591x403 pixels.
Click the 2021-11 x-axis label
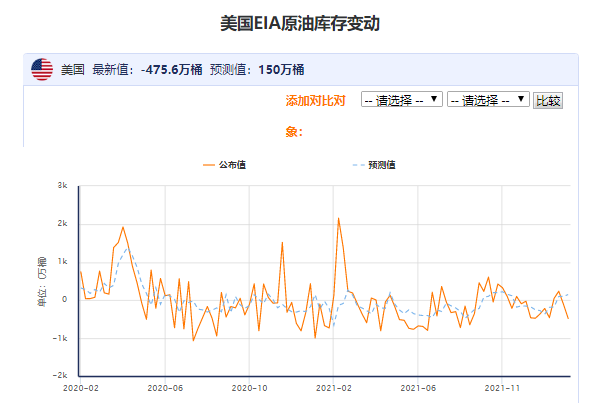[x=502, y=388]
